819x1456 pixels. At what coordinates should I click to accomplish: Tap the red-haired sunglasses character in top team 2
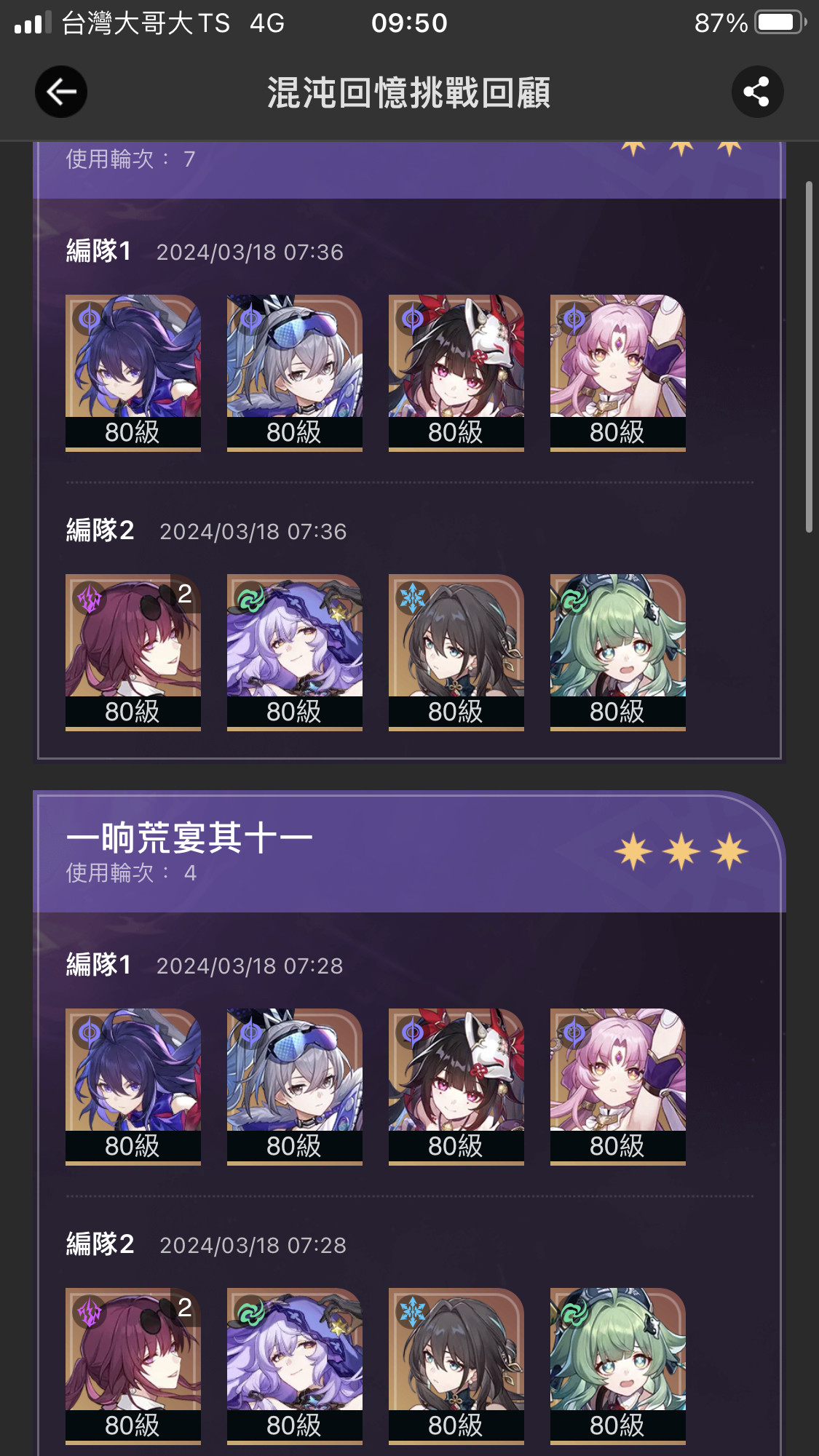click(x=133, y=652)
